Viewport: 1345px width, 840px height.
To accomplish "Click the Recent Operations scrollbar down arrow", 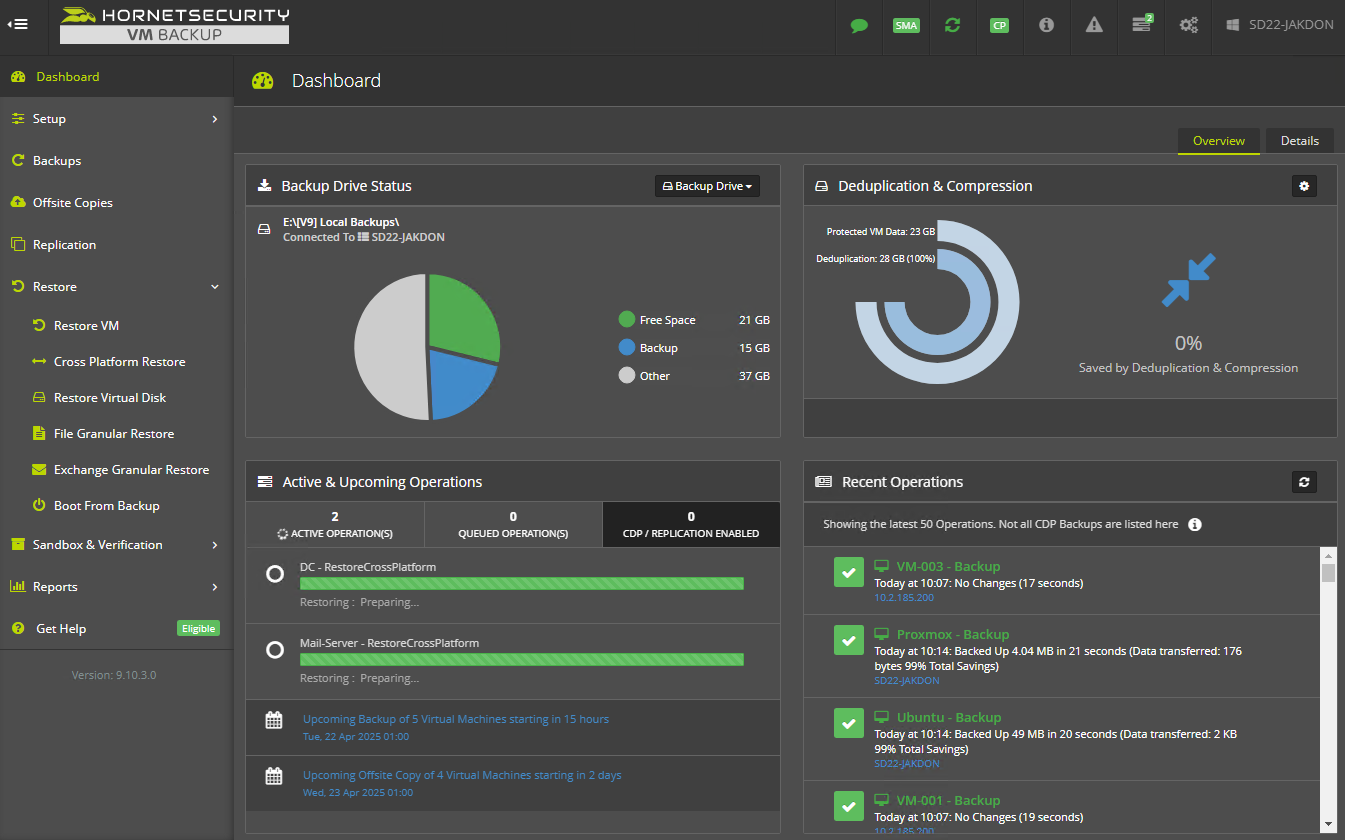I will (x=1328, y=825).
